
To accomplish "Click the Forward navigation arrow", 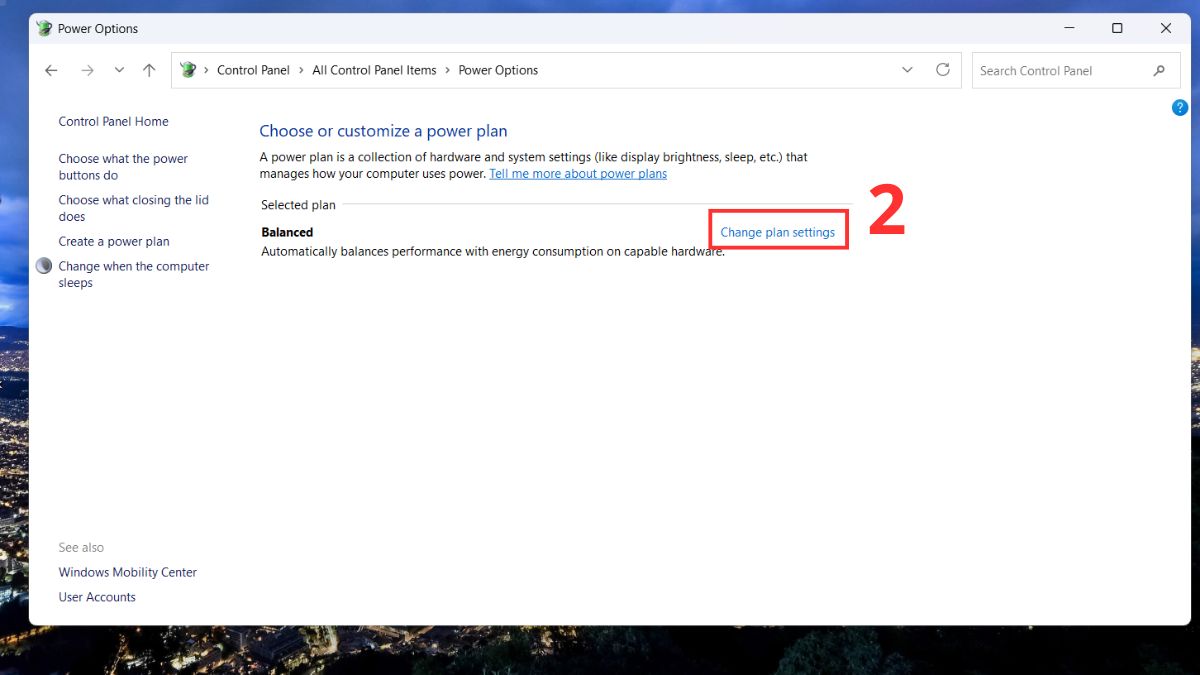I will (87, 70).
